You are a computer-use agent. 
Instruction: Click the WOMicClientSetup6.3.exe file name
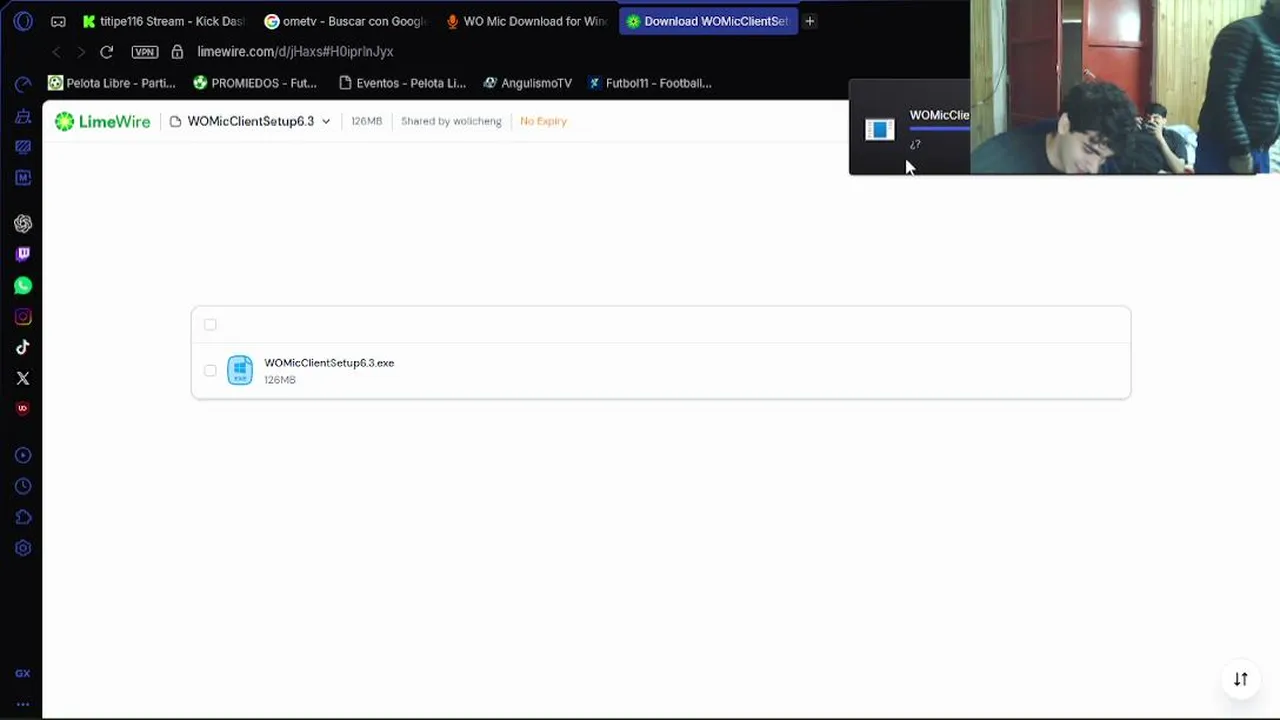click(329, 363)
